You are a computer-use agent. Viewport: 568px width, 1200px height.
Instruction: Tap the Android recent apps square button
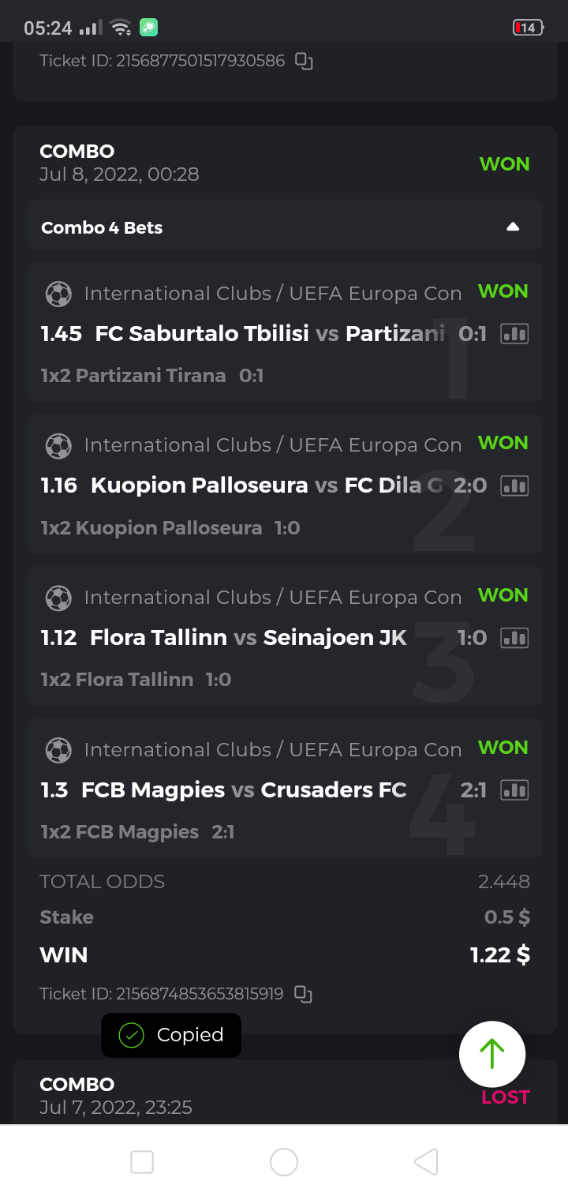pos(142,1162)
